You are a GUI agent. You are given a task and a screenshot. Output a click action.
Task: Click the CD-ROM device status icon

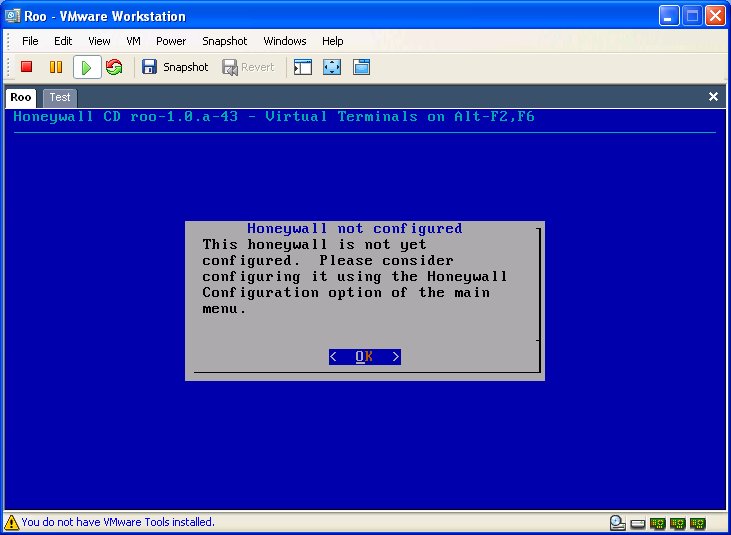coord(617,523)
